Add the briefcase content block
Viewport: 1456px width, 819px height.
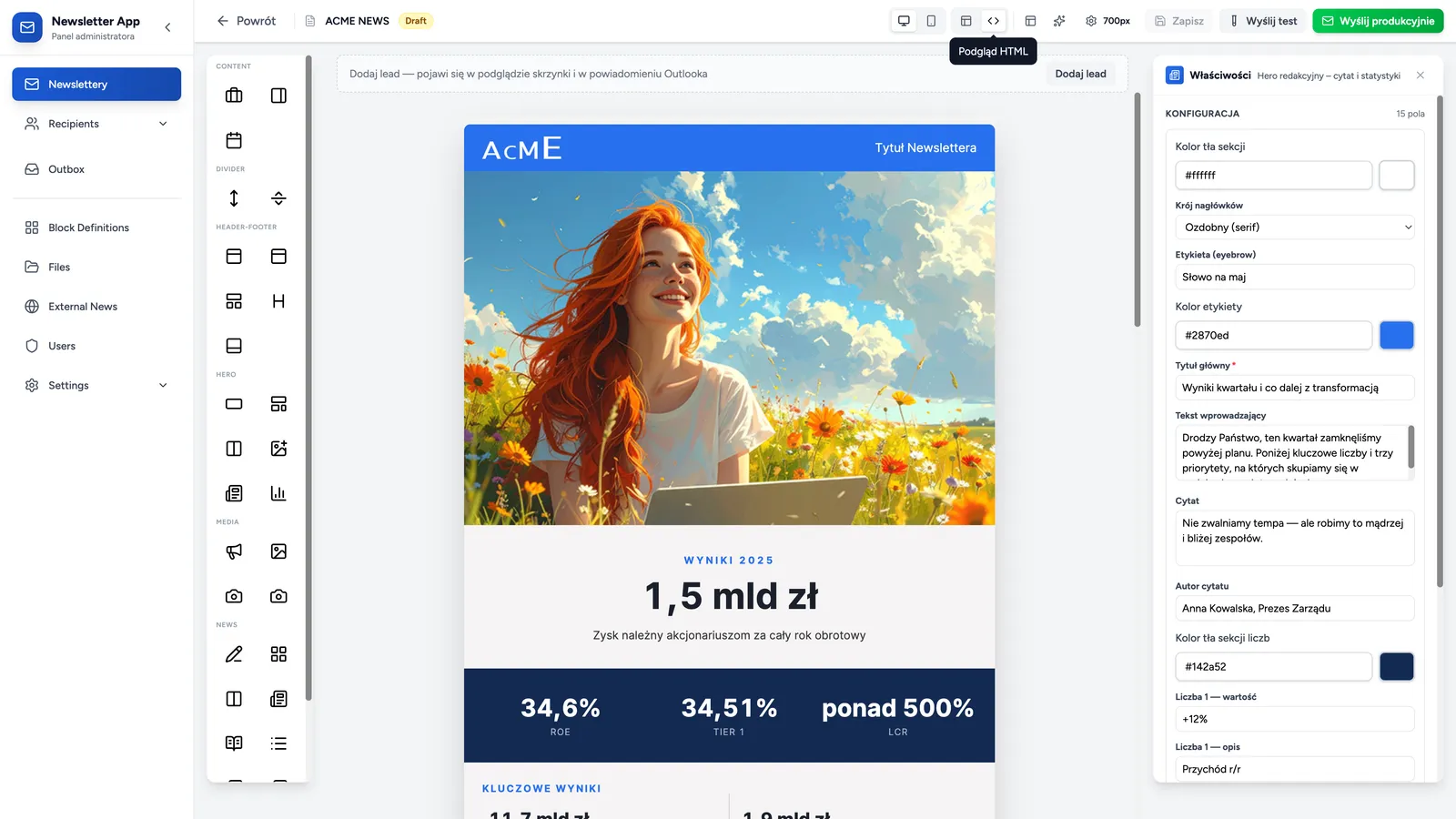(234, 96)
